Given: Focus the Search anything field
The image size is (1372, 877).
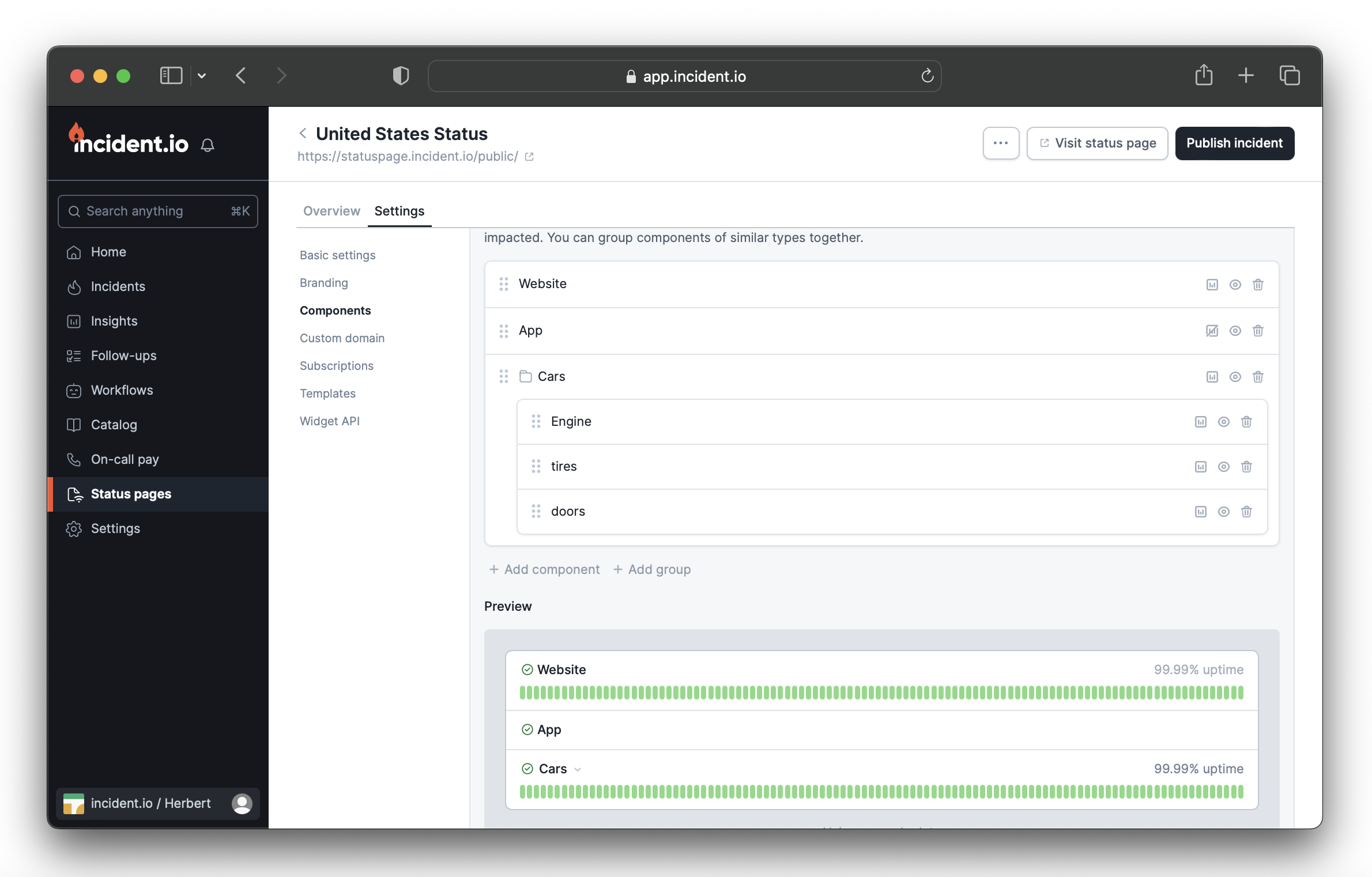Looking at the screenshot, I should click(x=157, y=211).
